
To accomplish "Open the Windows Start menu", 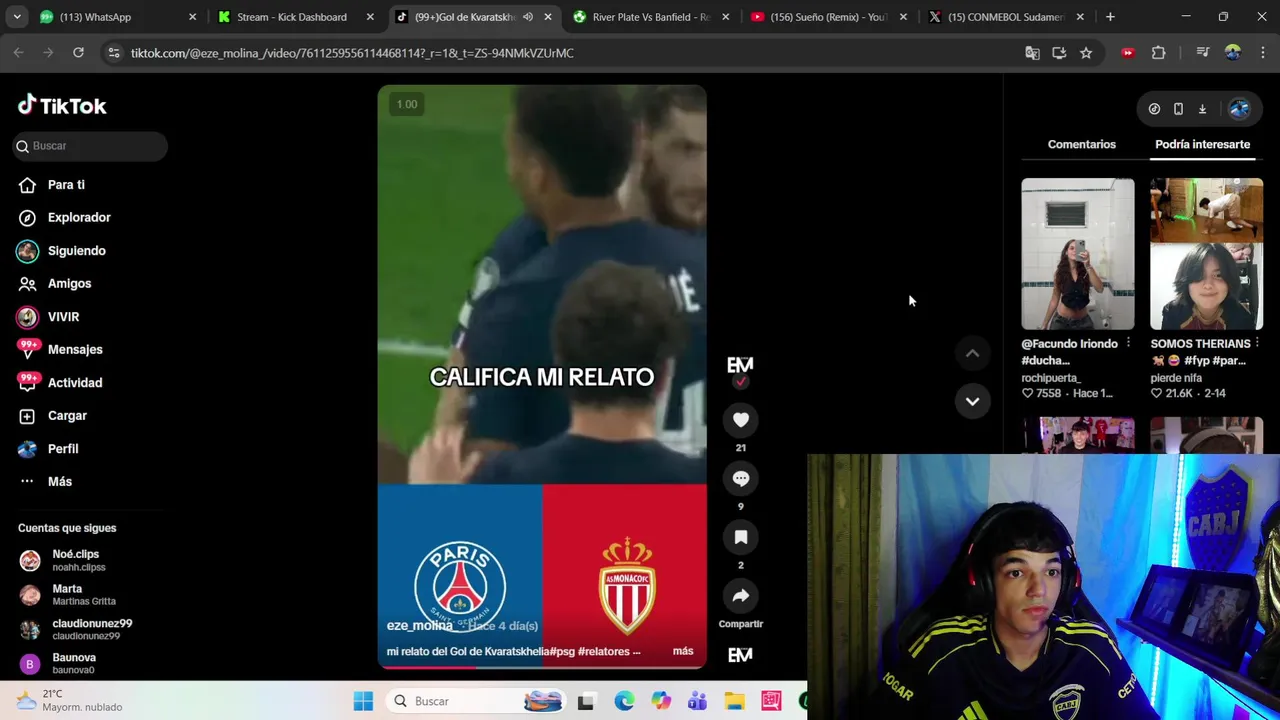I will 363,701.
